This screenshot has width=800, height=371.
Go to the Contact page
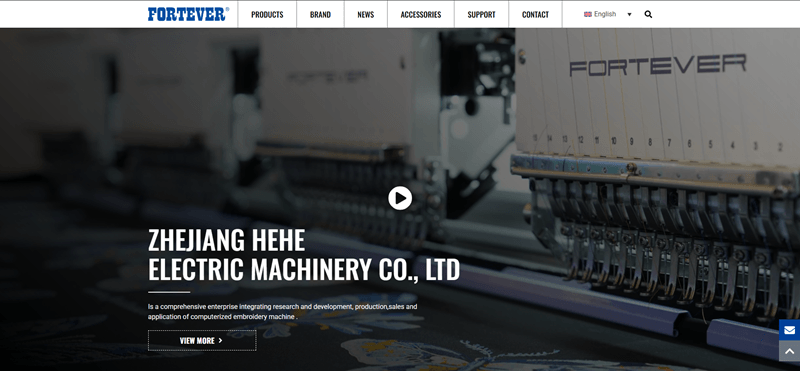point(535,14)
